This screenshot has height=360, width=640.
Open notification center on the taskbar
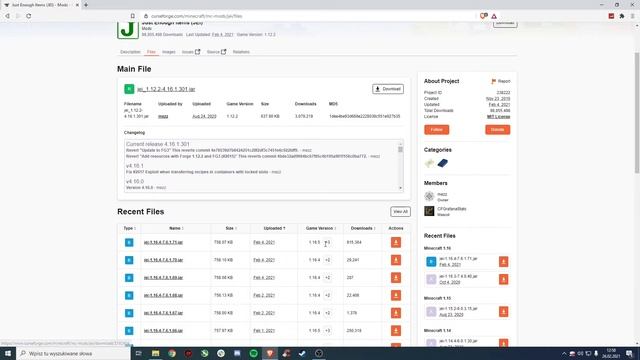[629, 353]
